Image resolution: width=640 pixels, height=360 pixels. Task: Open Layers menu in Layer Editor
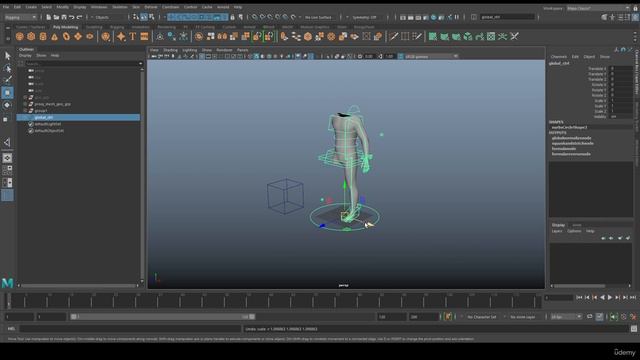click(557, 231)
